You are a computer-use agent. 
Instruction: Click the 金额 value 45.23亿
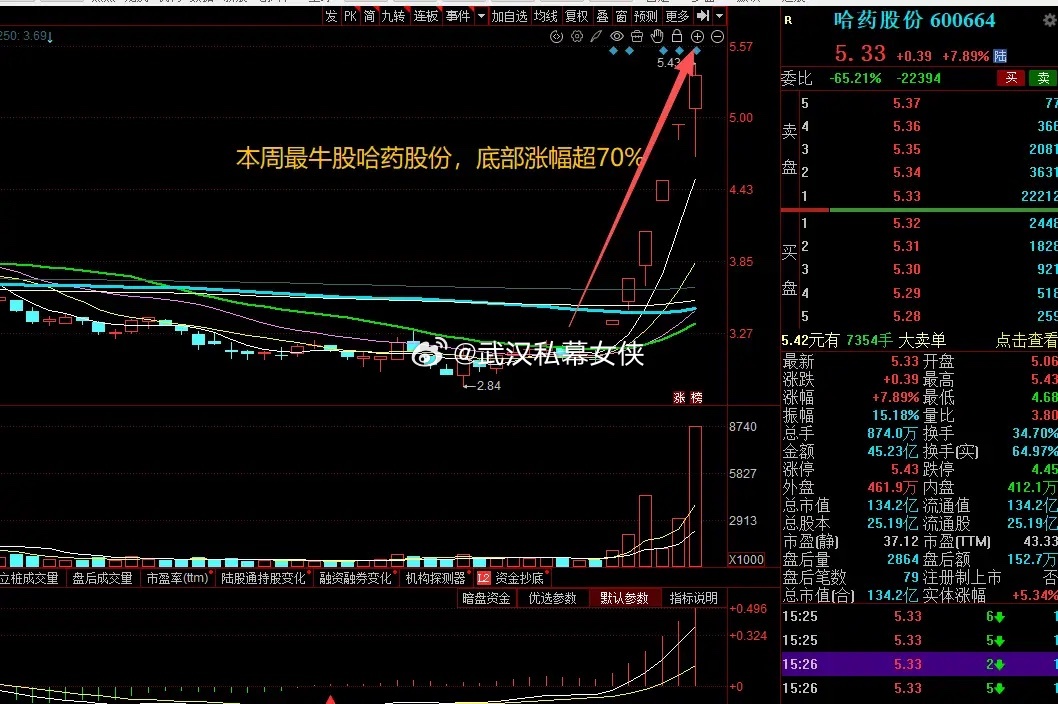(892, 451)
